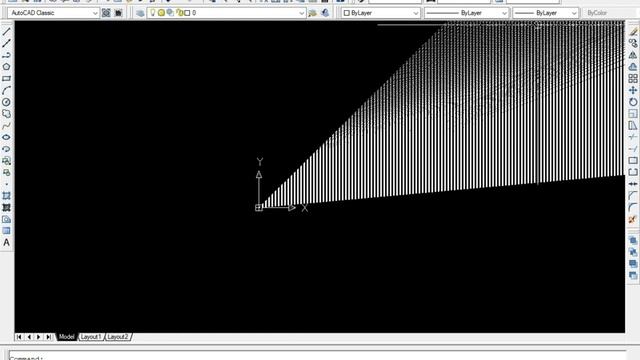This screenshot has height=360, width=640.
Task: Choose the Insert Block tool
Action: coord(7,161)
